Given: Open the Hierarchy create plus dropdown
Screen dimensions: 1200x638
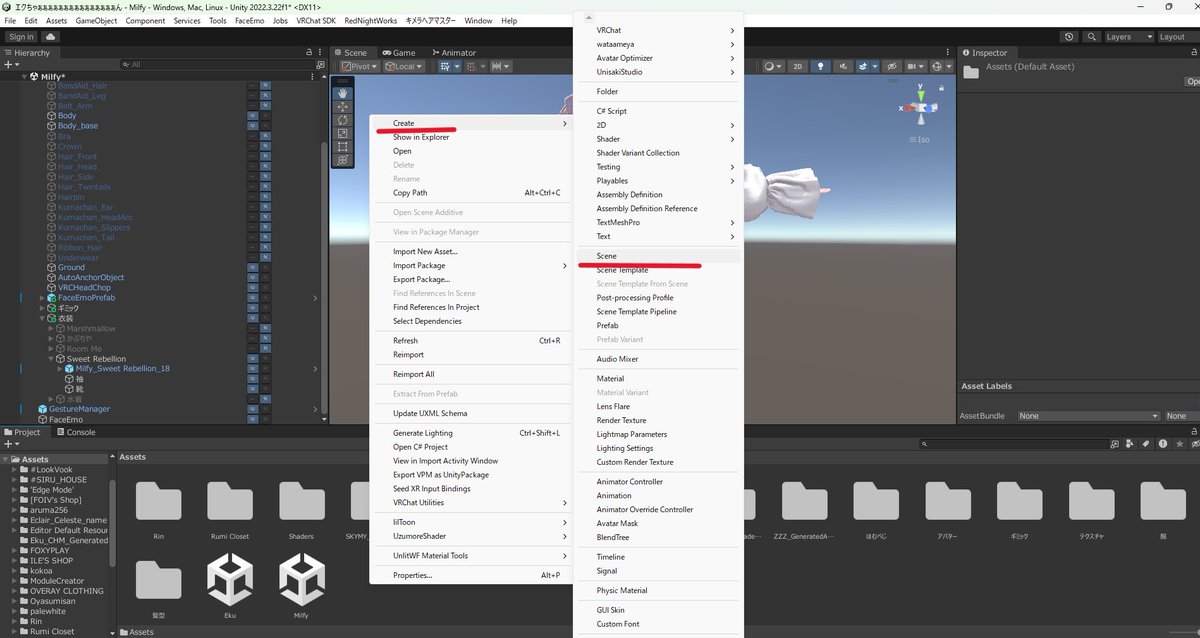Looking at the screenshot, I should (11, 65).
